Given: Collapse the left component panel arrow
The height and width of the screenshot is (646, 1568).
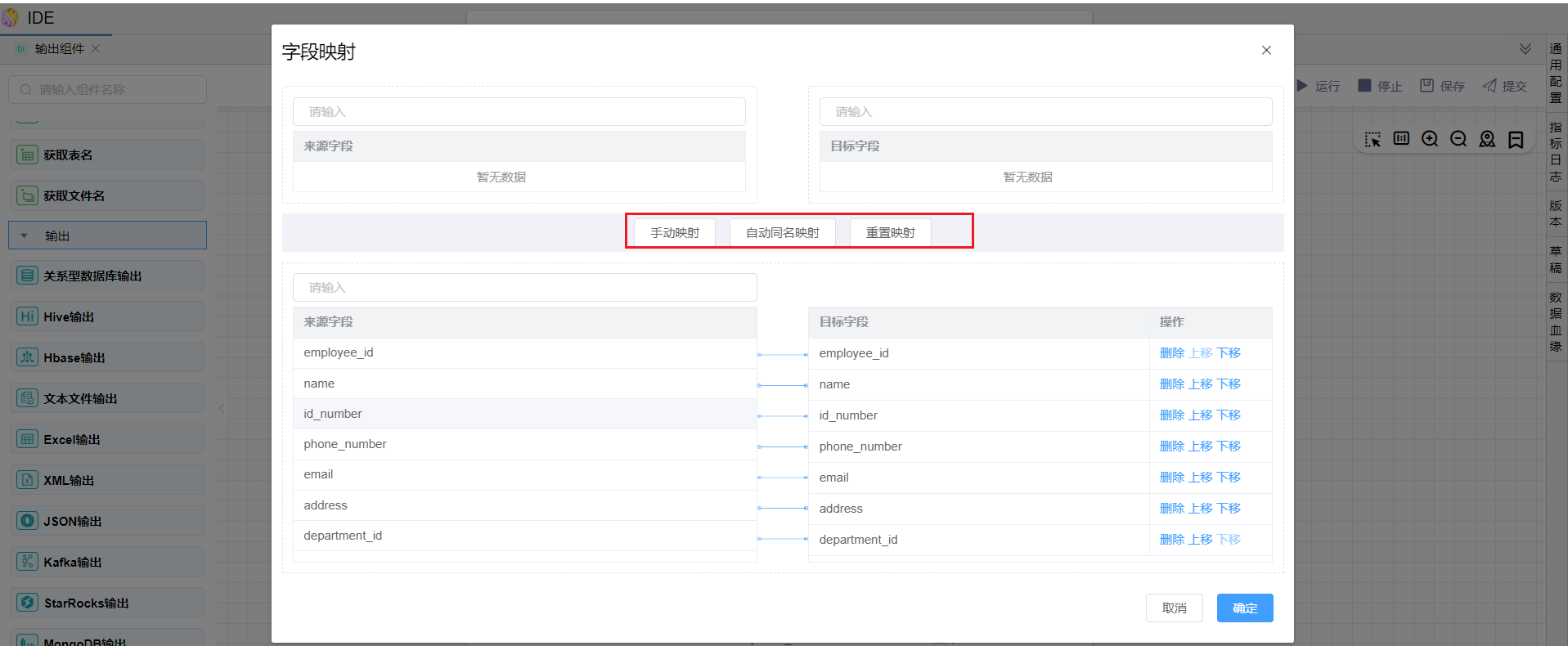Looking at the screenshot, I should coord(222,408).
